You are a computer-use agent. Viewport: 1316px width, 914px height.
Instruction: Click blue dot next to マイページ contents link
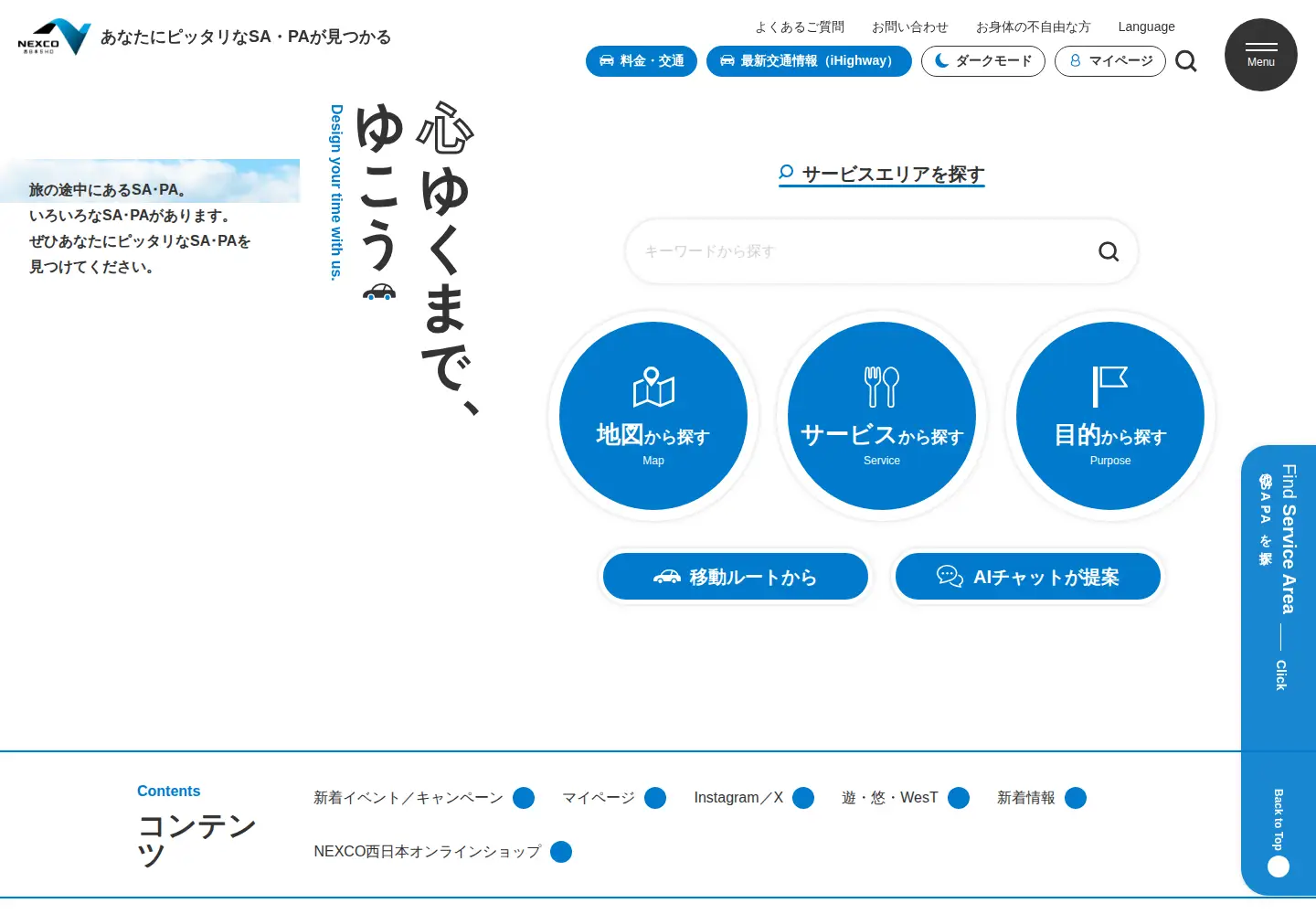(655, 798)
